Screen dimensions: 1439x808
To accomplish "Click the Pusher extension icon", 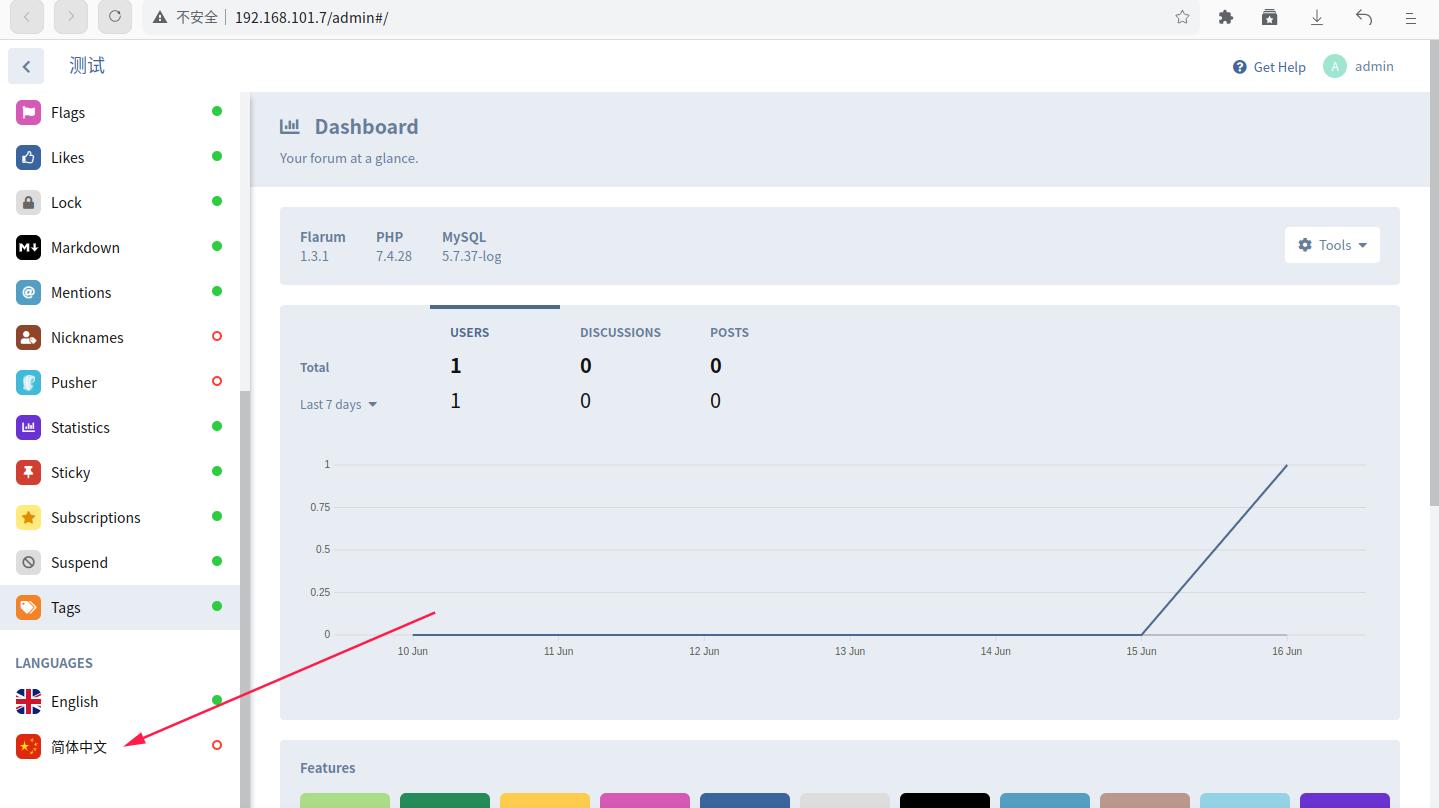I will tap(28, 382).
